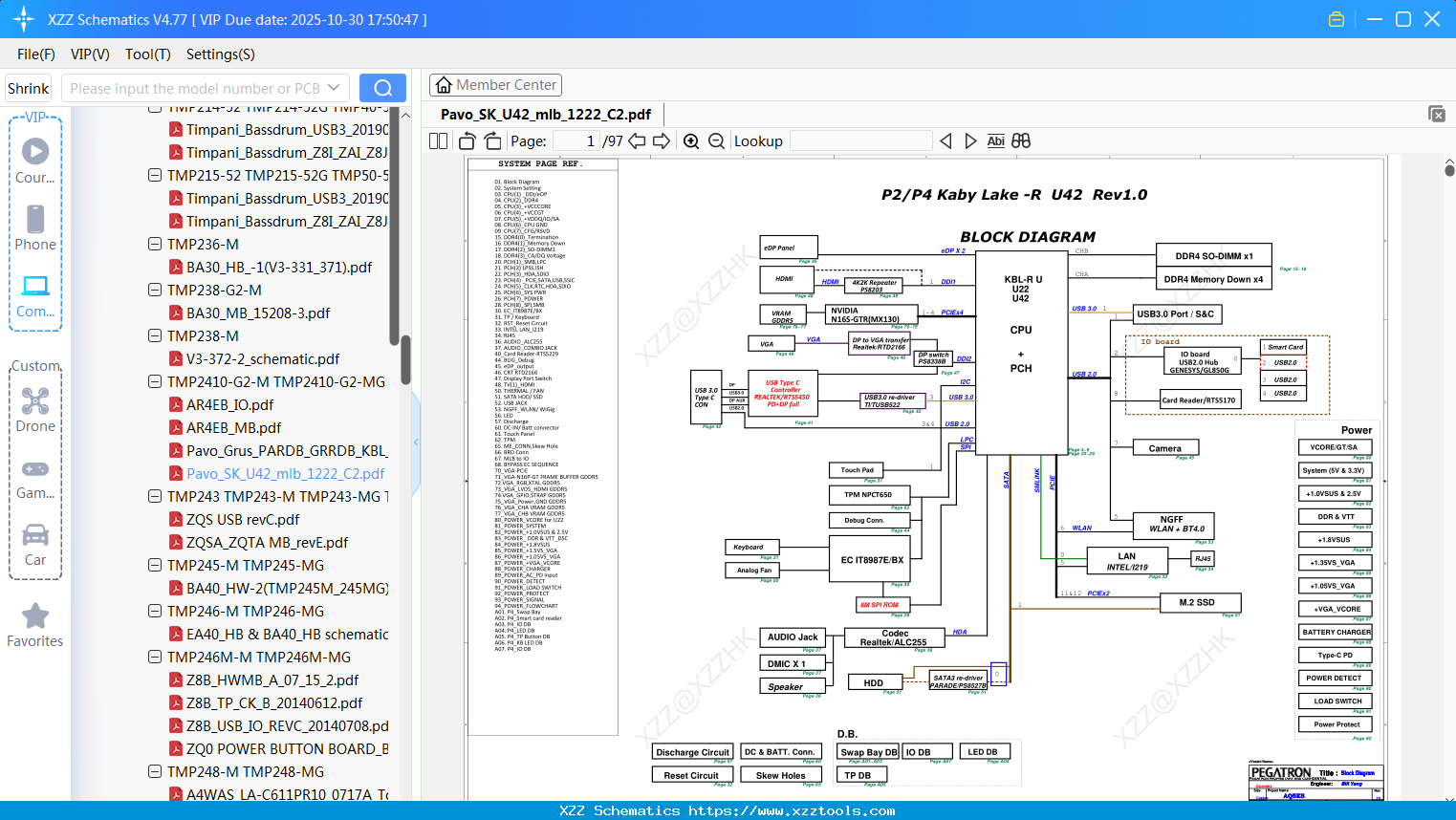Go to the next PDF page arrow
This screenshot has height=820, width=1456.
click(x=661, y=141)
